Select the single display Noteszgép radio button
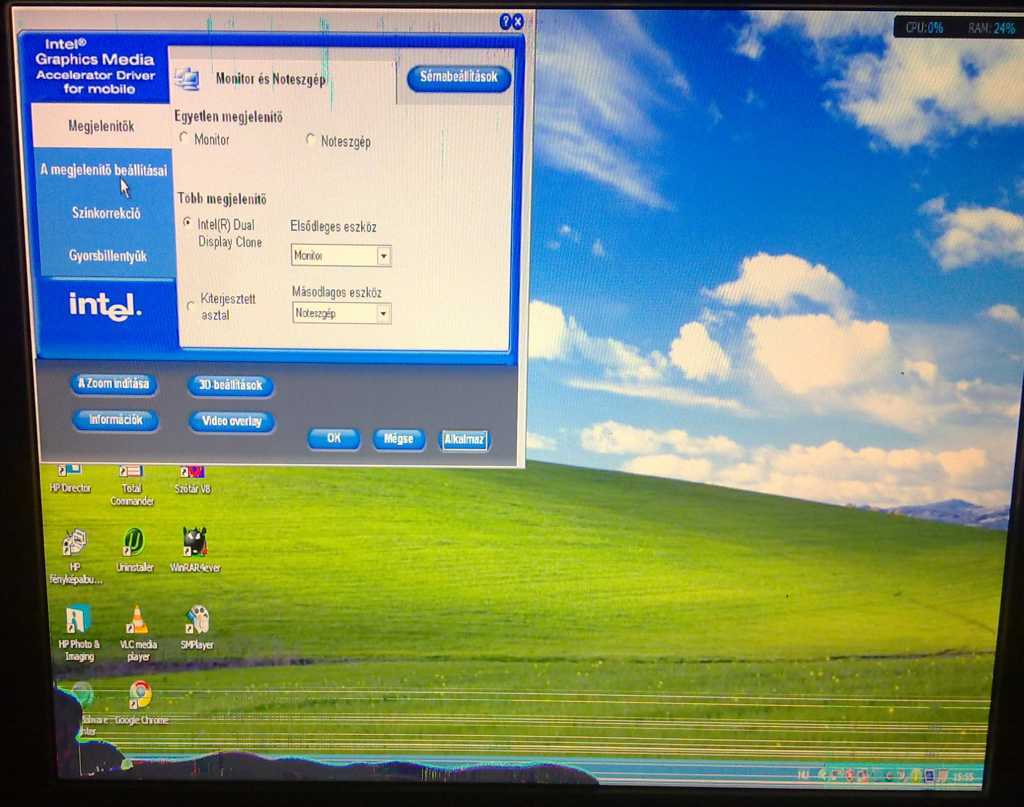 click(310, 140)
